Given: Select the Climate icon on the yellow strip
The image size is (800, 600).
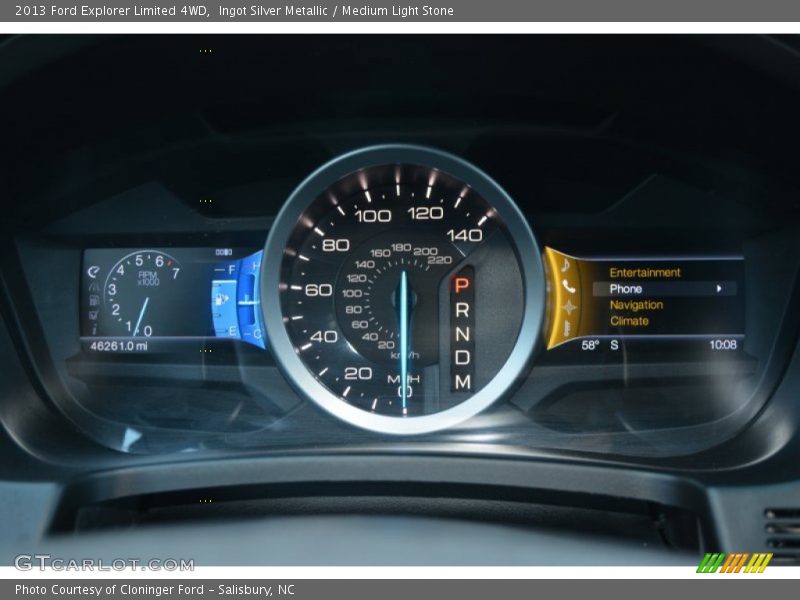Looking at the screenshot, I should [x=567, y=326].
